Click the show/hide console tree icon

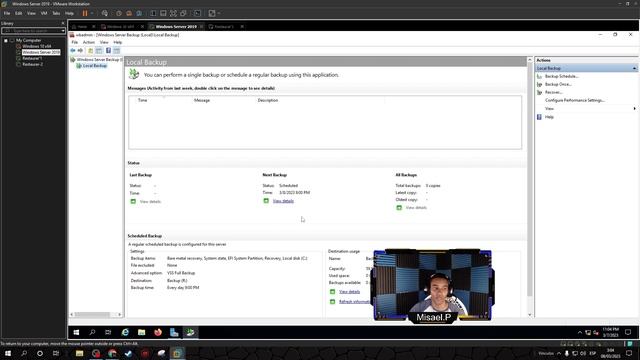(x=99, y=51)
